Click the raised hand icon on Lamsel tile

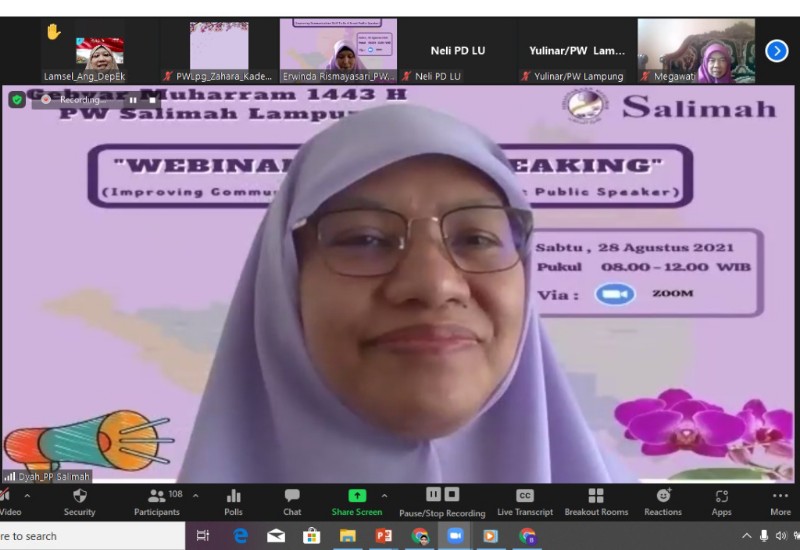53,32
